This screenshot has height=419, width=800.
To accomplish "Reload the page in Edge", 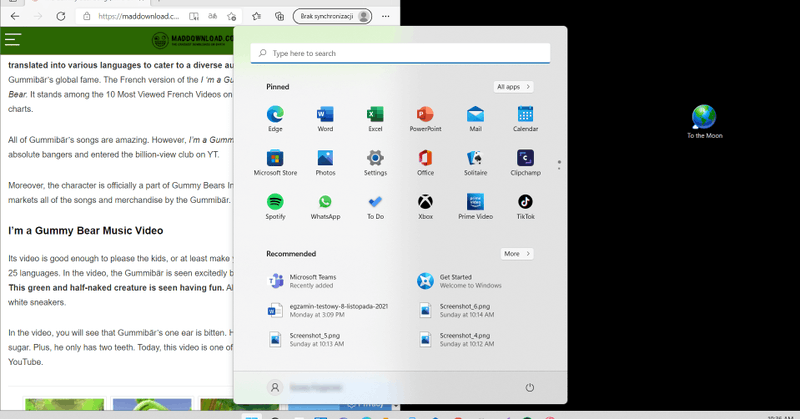I will [61, 16].
